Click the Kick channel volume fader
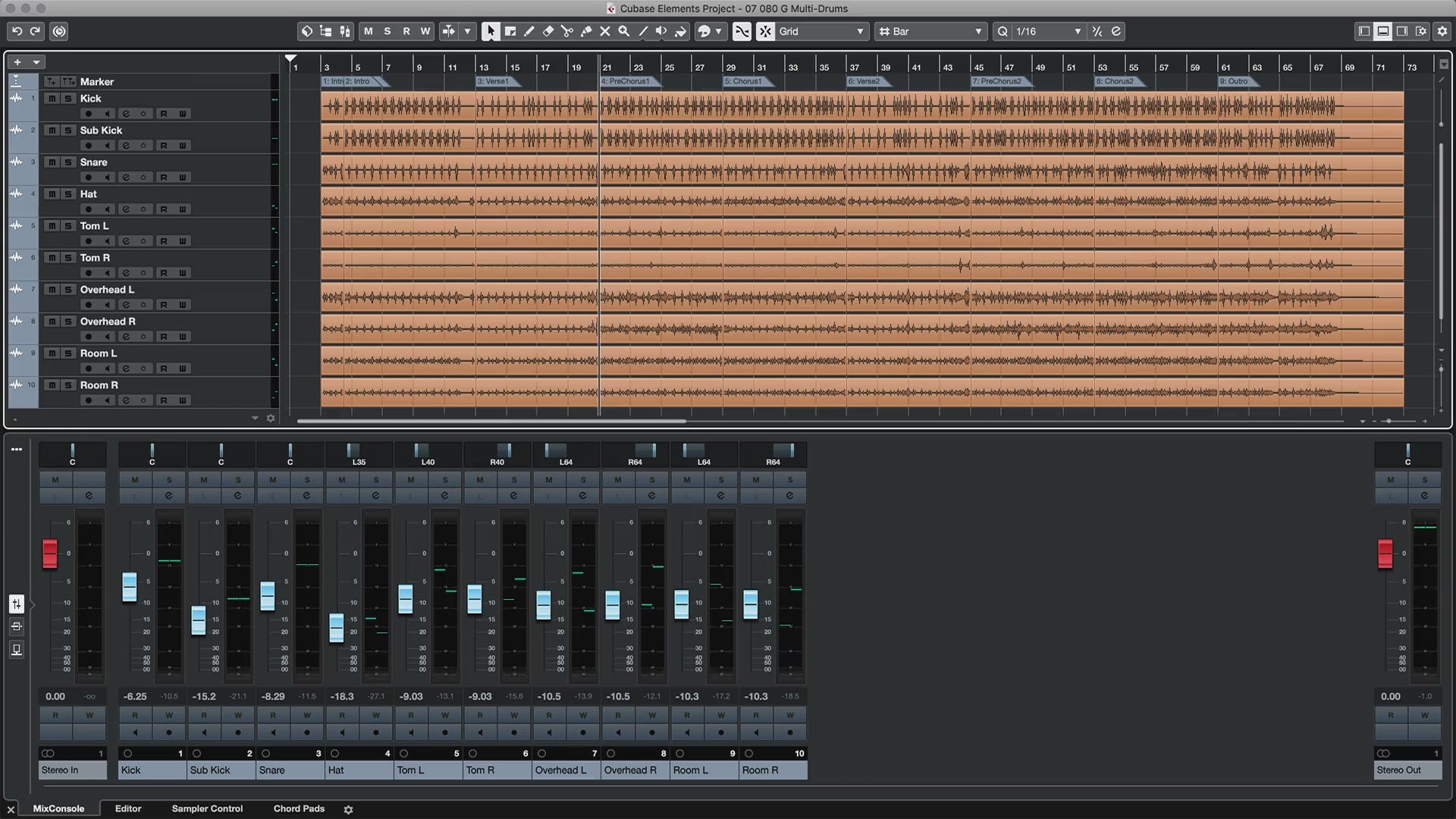Viewport: 1456px width, 819px height. (130, 587)
